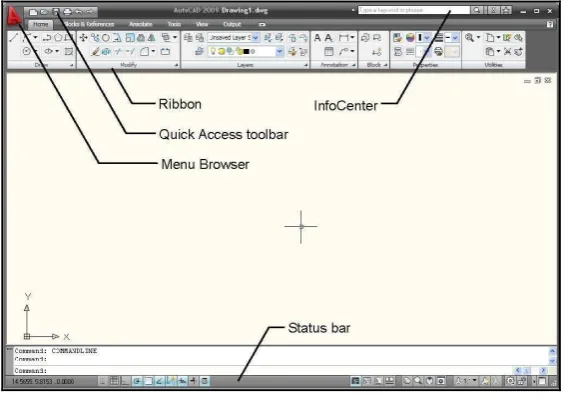Open the dimension tool flyout arrow
Viewport: 567px width, 404px height.
pyautogui.click(x=352, y=38)
